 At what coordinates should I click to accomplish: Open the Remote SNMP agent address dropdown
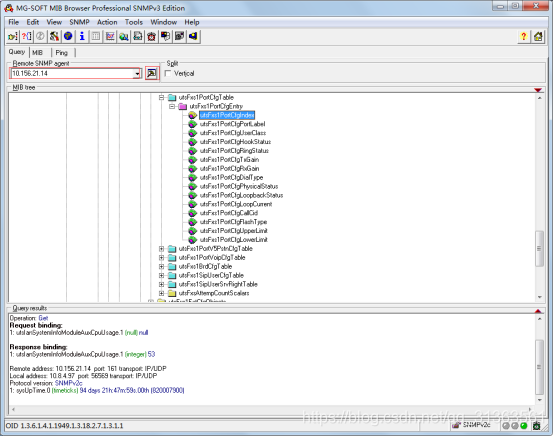point(137,73)
